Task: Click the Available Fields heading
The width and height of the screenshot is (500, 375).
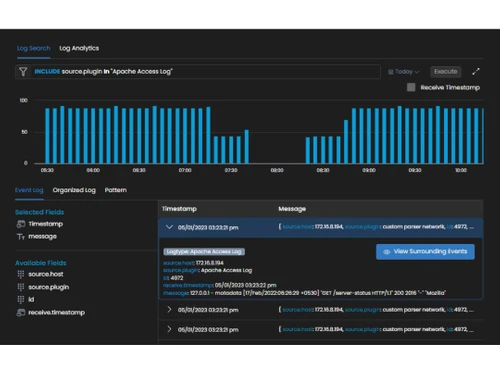Action: coord(41,263)
